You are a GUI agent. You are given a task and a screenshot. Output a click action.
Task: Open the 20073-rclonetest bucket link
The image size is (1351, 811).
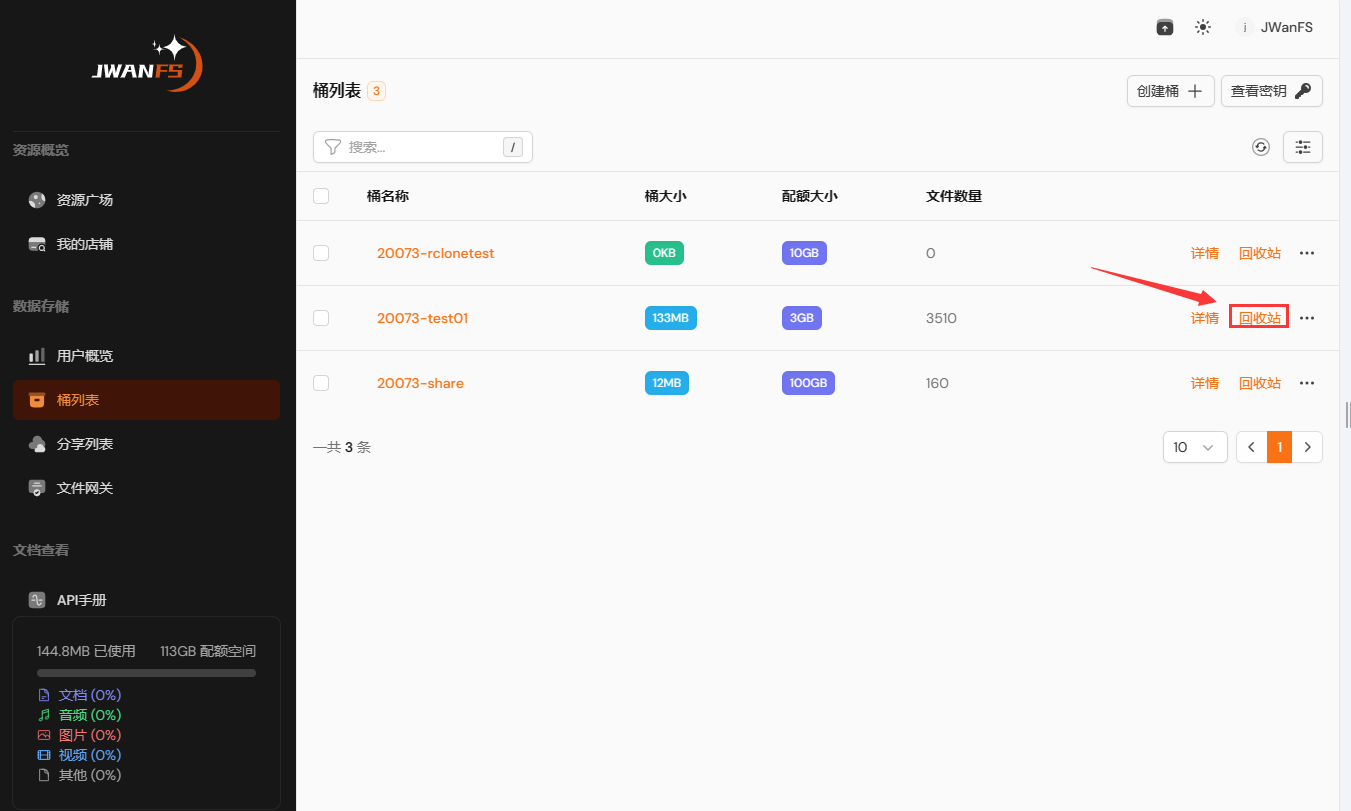pyautogui.click(x=436, y=253)
